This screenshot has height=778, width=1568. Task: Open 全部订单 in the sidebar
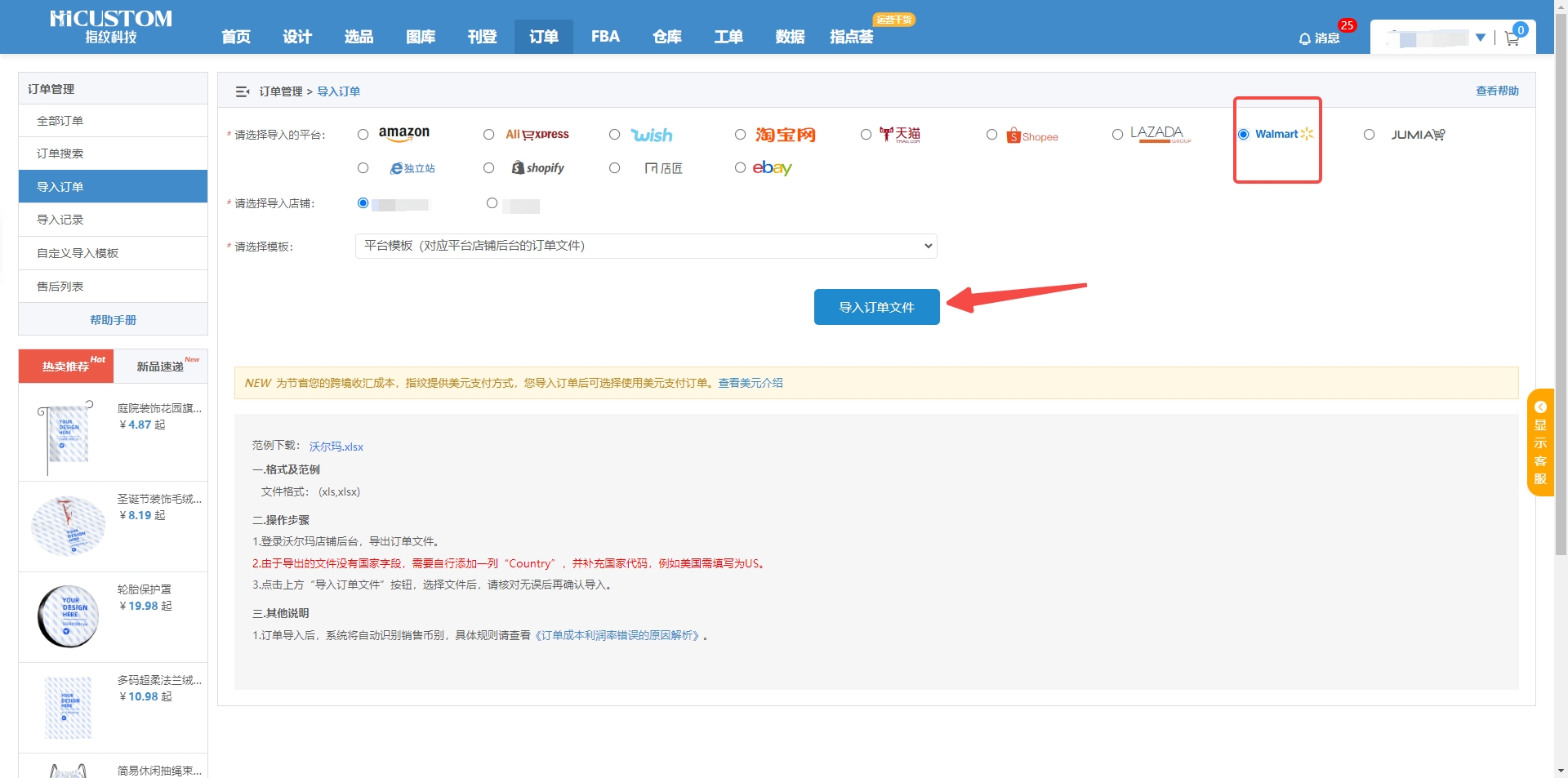113,121
